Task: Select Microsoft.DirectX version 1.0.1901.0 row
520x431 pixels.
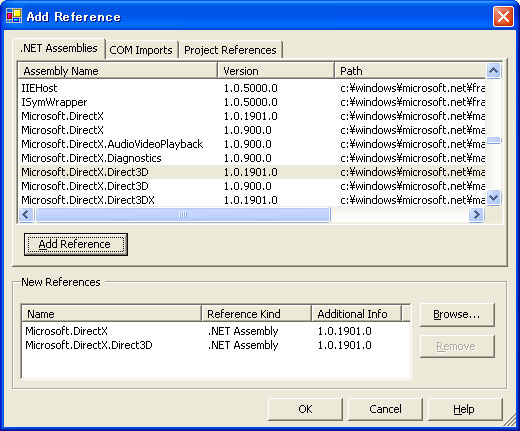Action: [252, 116]
